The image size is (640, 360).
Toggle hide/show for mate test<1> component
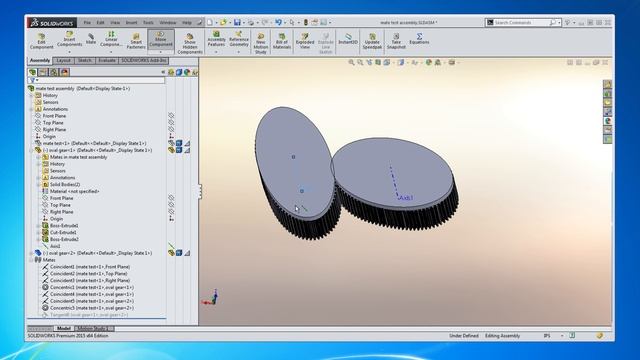[171, 143]
